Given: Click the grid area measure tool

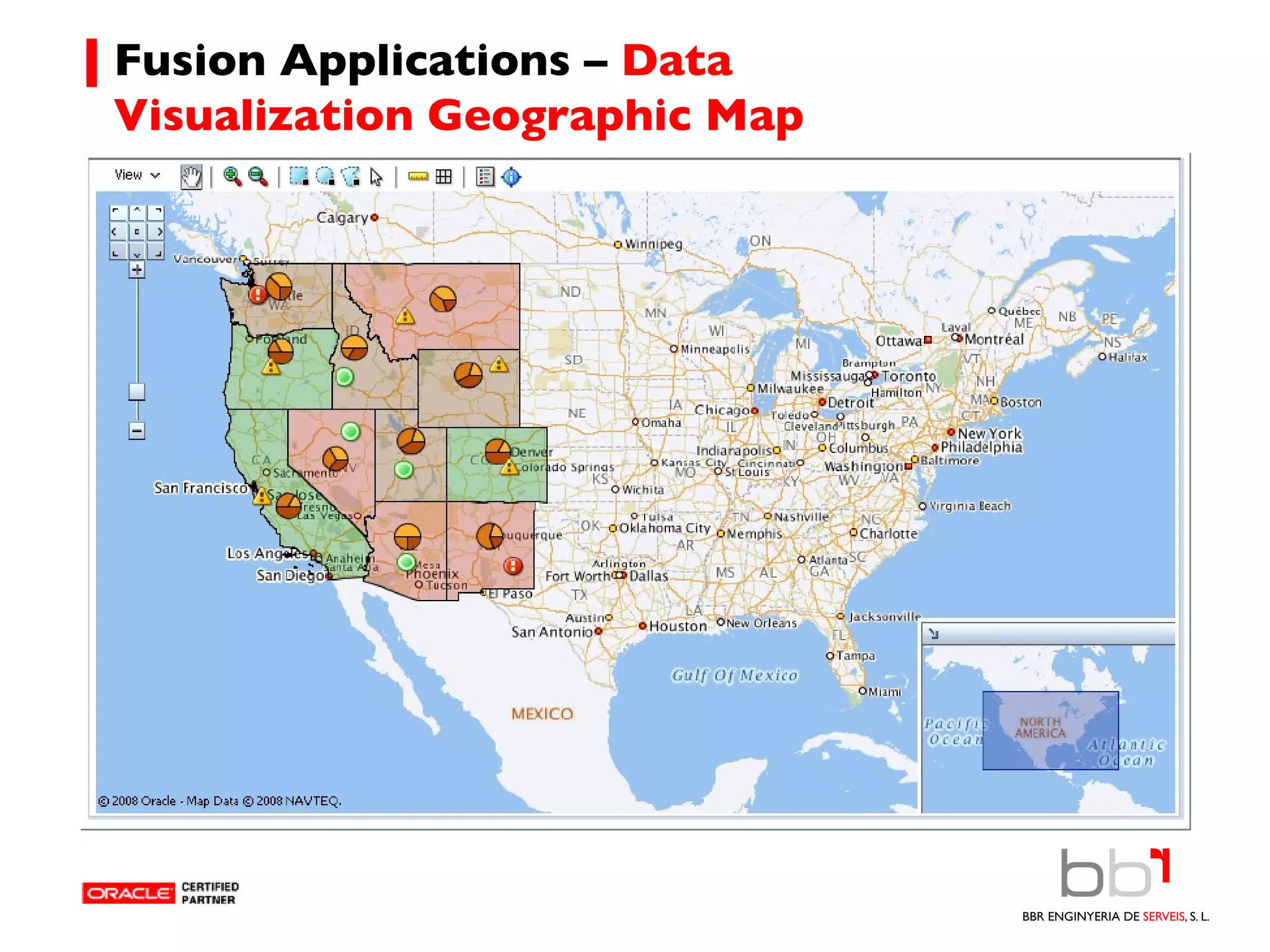Looking at the screenshot, I should pyautogui.click(x=444, y=177).
